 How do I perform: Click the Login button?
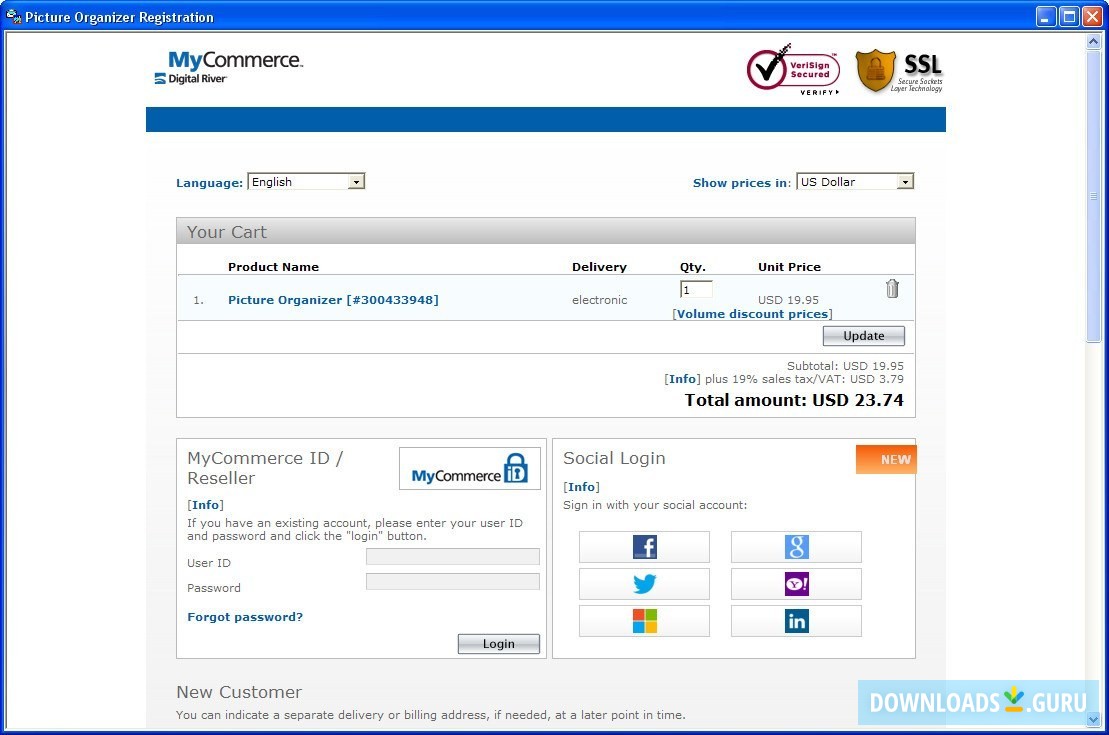click(499, 644)
